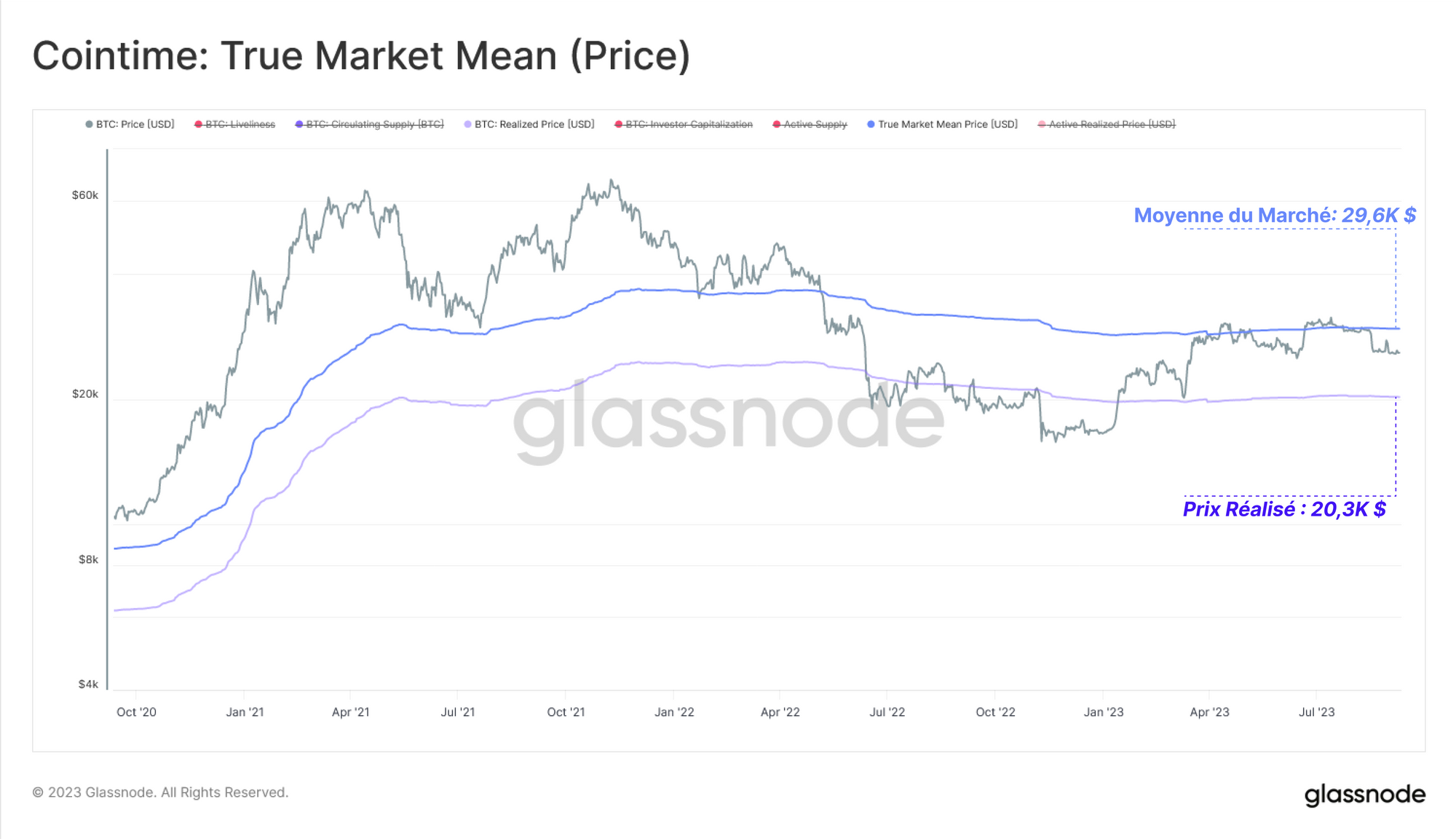Toggle the BTC: Price [USD] legend series

tap(130, 125)
